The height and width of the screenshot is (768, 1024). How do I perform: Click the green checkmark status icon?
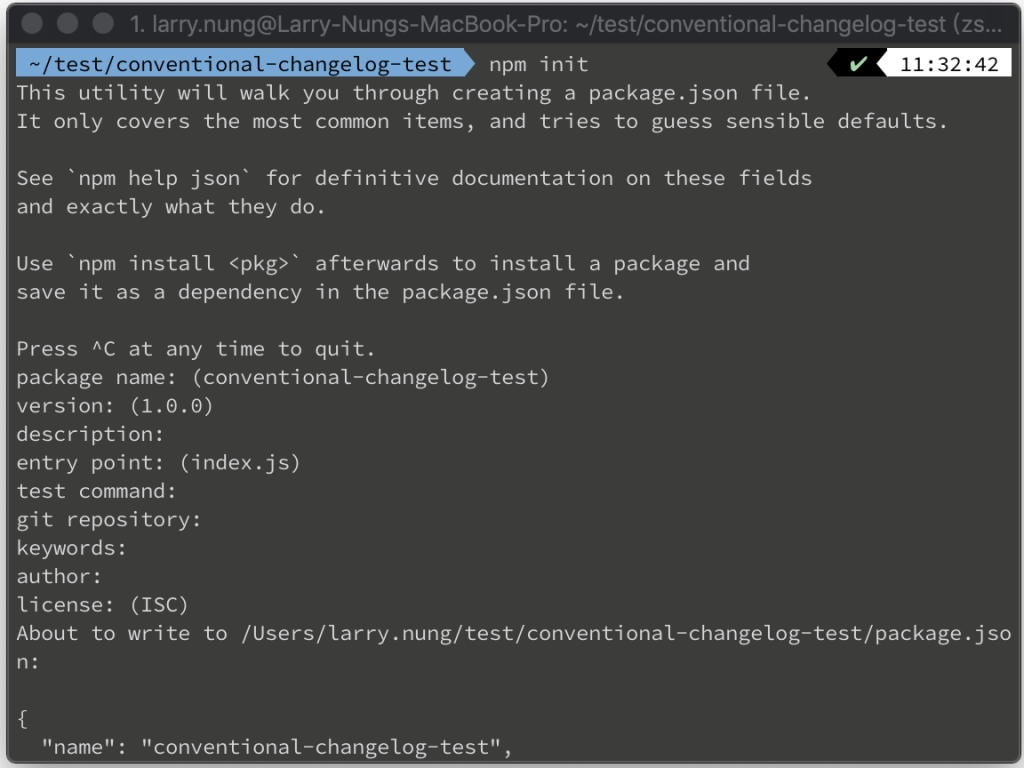coord(858,64)
